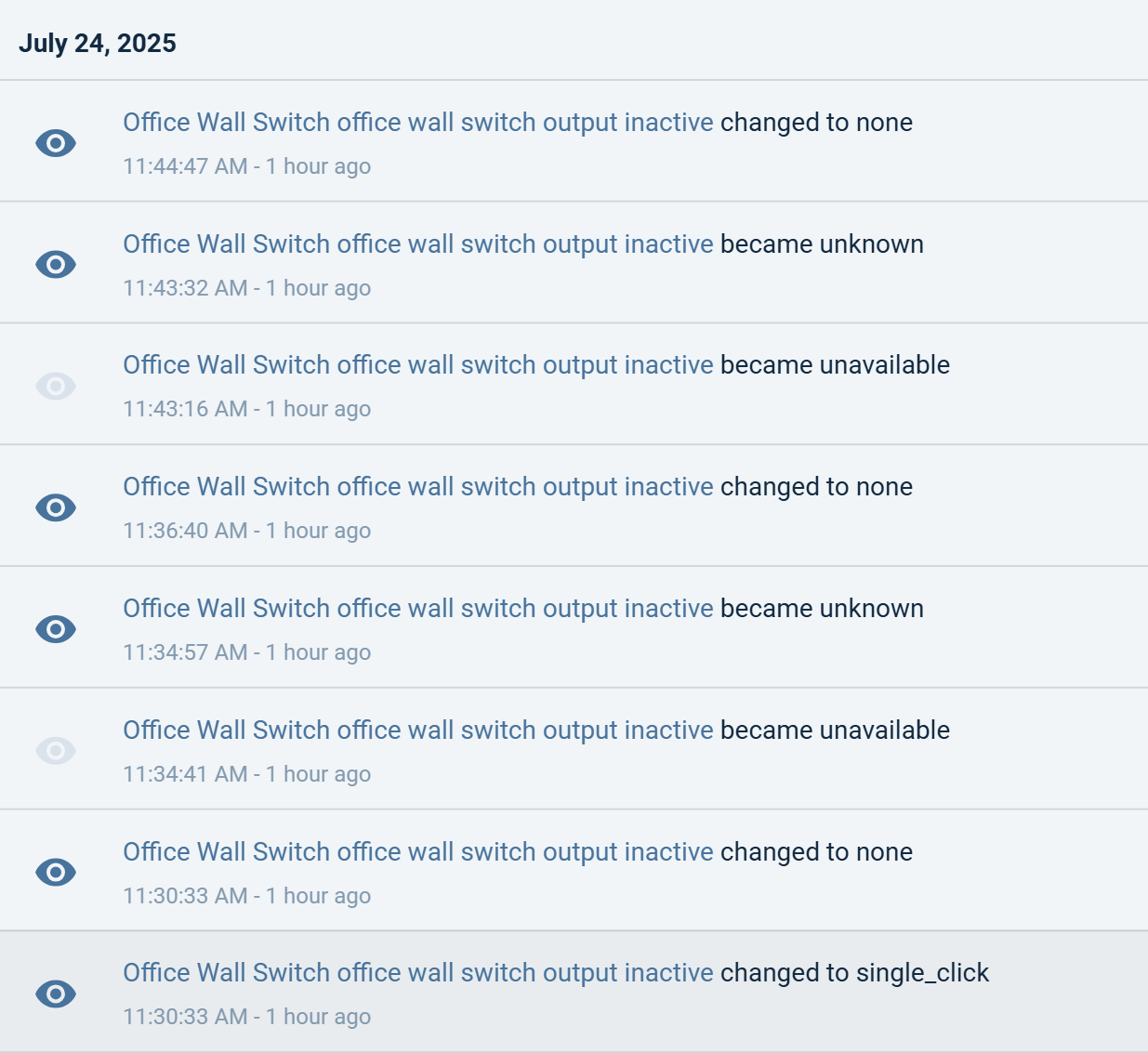This screenshot has height=1053, width=1148.
Task: Open the entity link in the 11:44:47 AM entry
Action: point(418,123)
